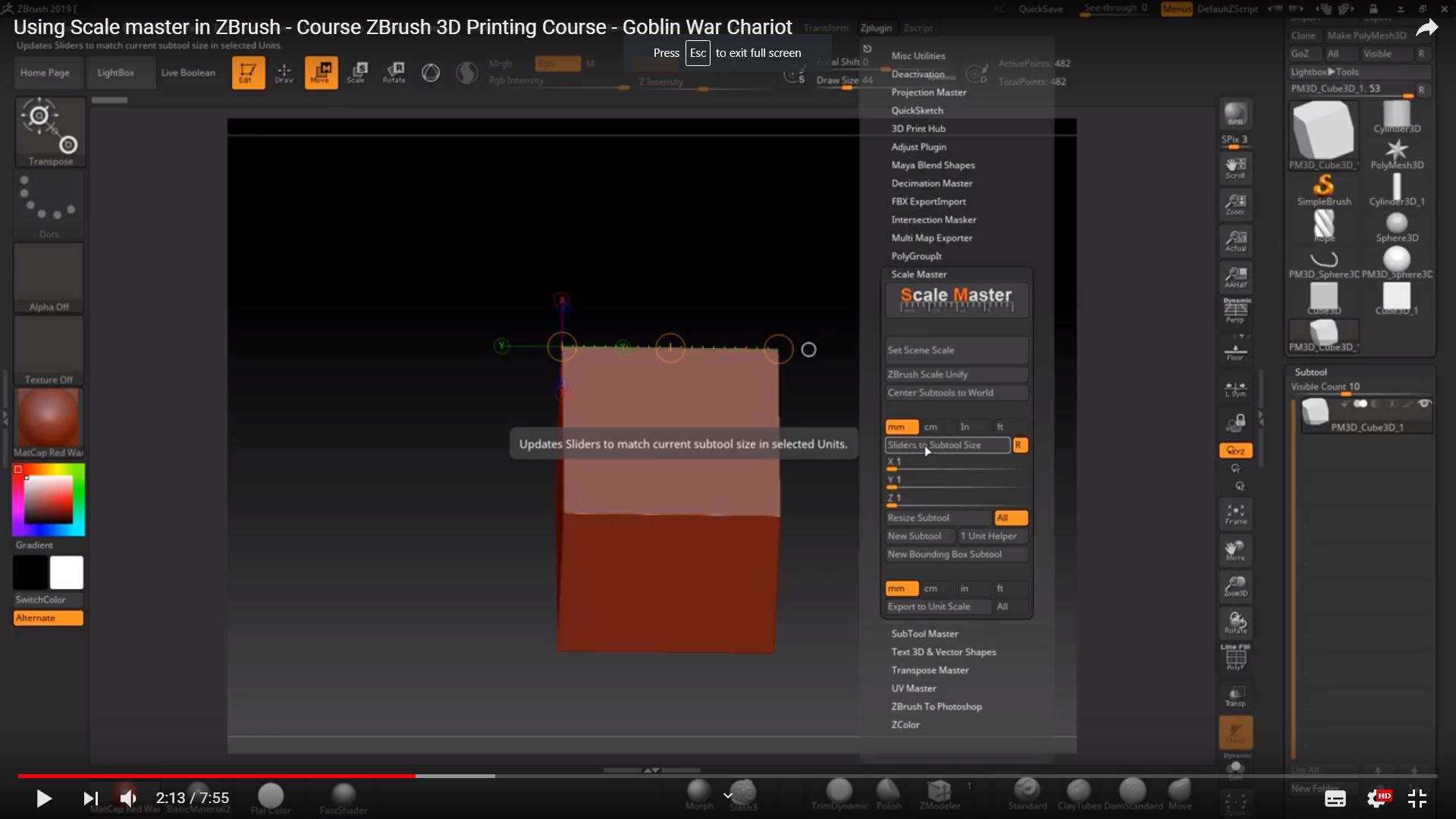Open the Zplugin menu
Image resolution: width=1456 pixels, height=819 pixels.
(876, 28)
